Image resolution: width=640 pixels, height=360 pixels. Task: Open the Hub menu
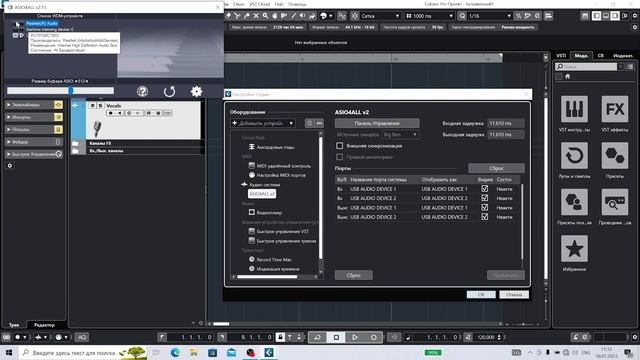[x=279, y=4]
